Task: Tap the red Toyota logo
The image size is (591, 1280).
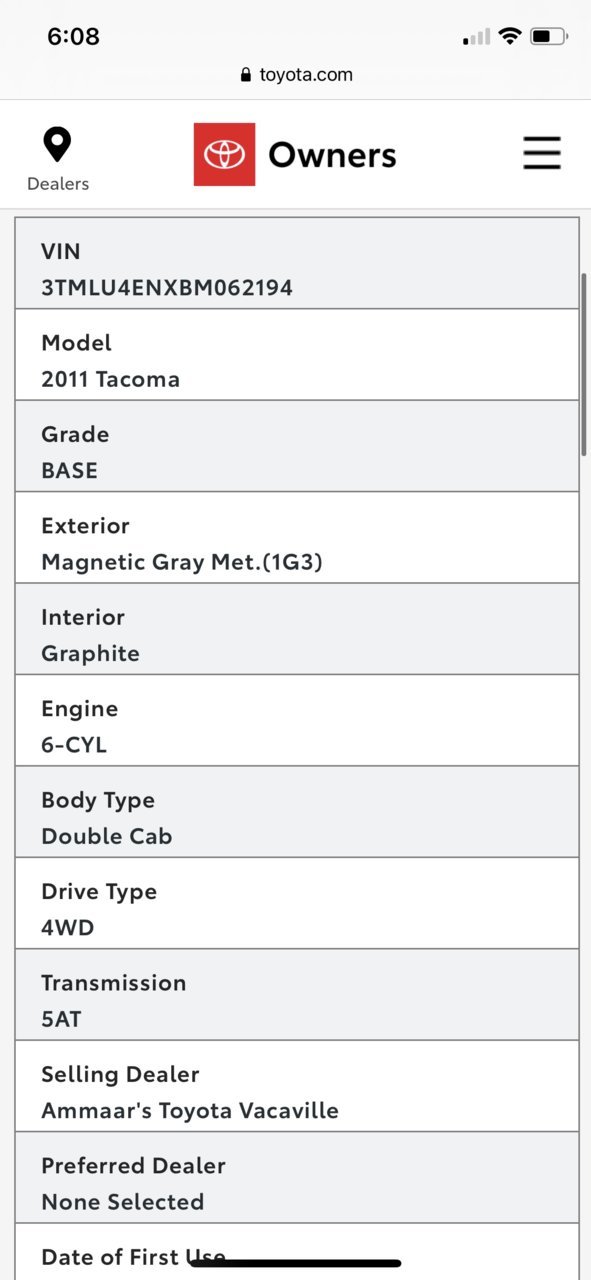Action: click(x=224, y=154)
